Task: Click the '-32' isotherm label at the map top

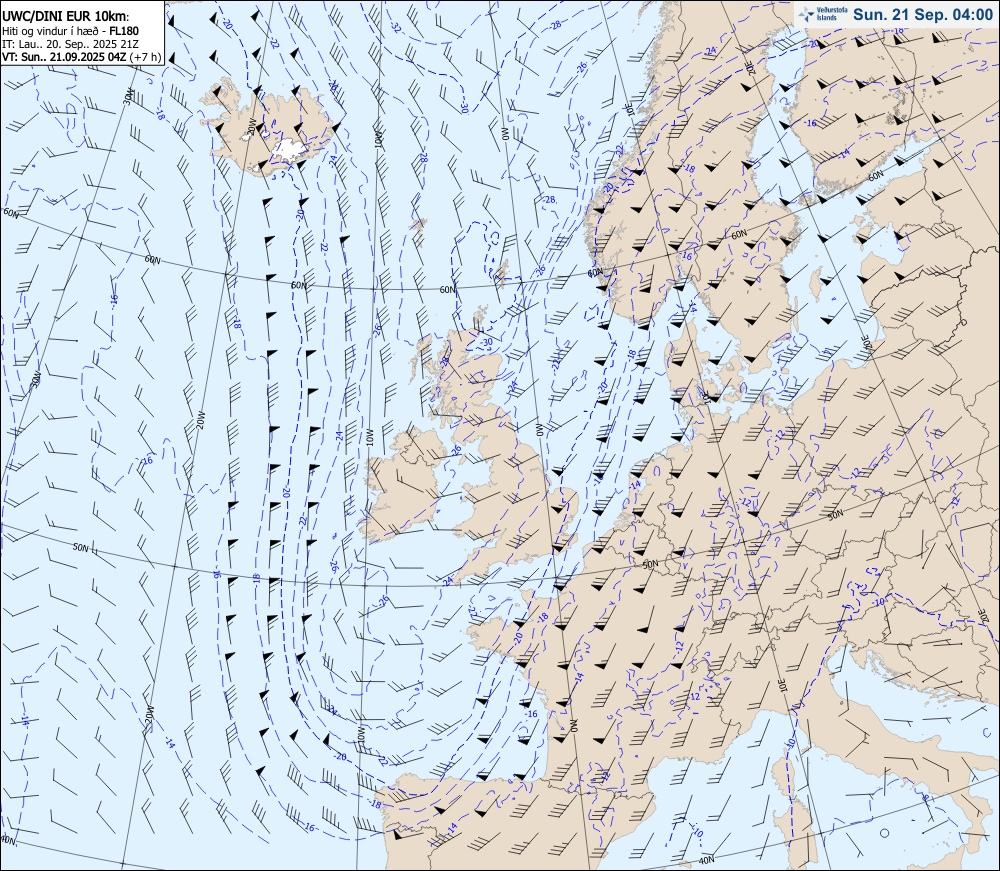Action: click(x=395, y=26)
